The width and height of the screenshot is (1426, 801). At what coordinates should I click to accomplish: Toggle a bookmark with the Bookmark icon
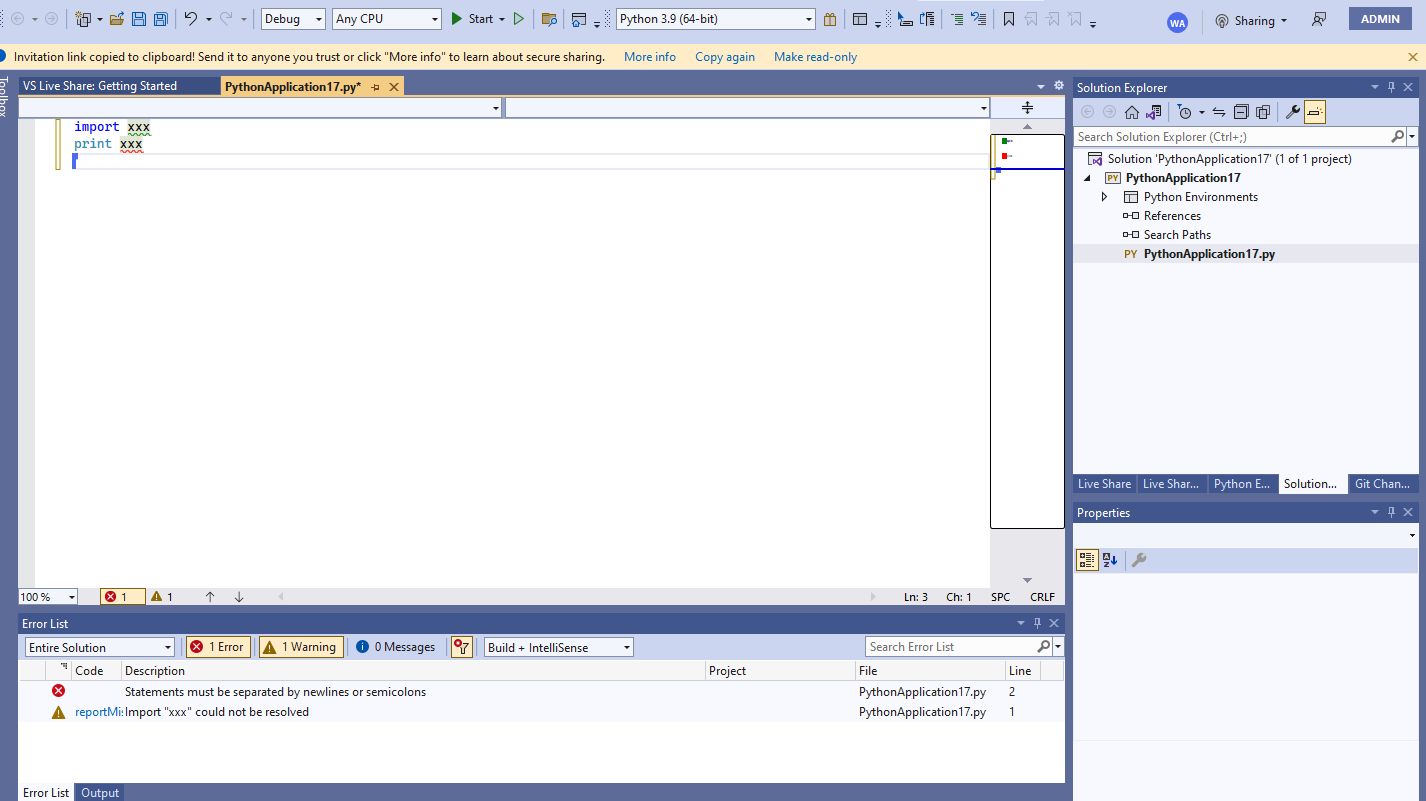click(x=1009, y=19)
